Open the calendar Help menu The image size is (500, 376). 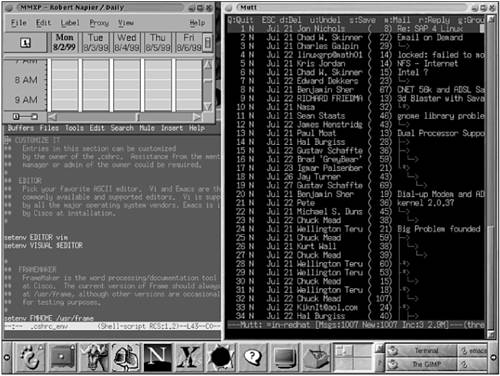(x=197, y=23)
